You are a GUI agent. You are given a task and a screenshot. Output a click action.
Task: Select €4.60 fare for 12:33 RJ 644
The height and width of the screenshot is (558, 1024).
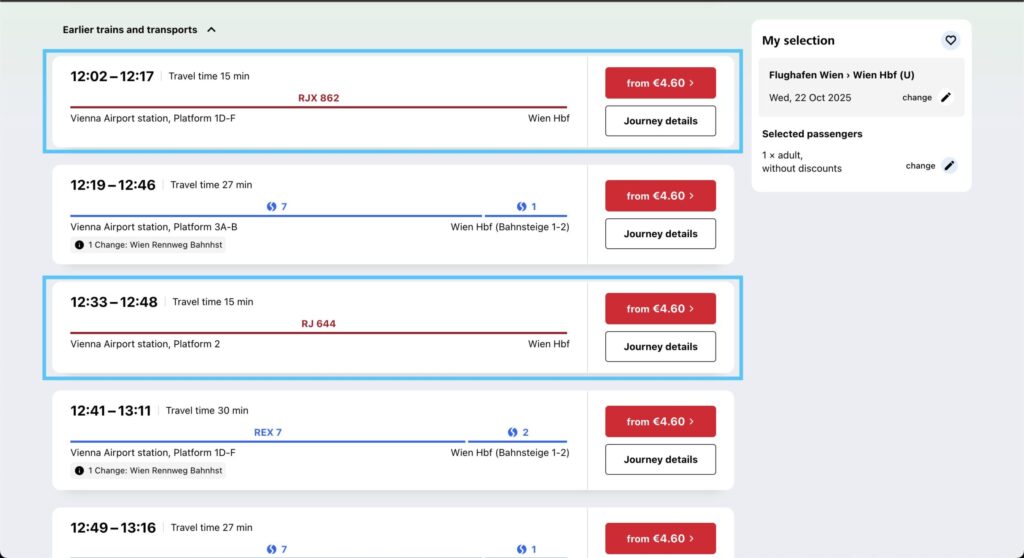click(660, 309)
